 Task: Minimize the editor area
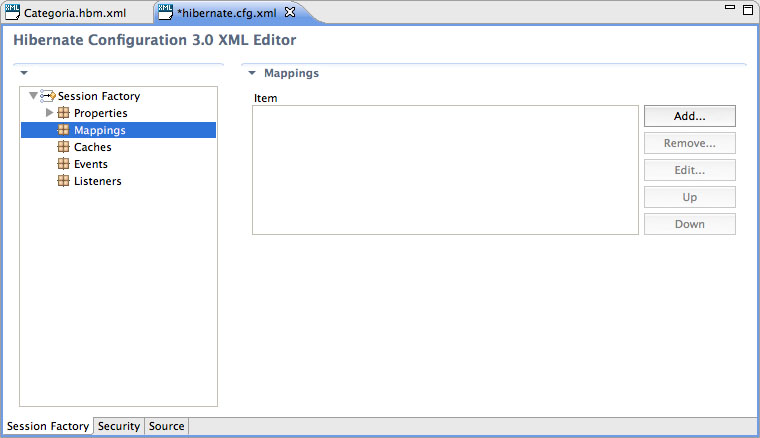(730, 7)
